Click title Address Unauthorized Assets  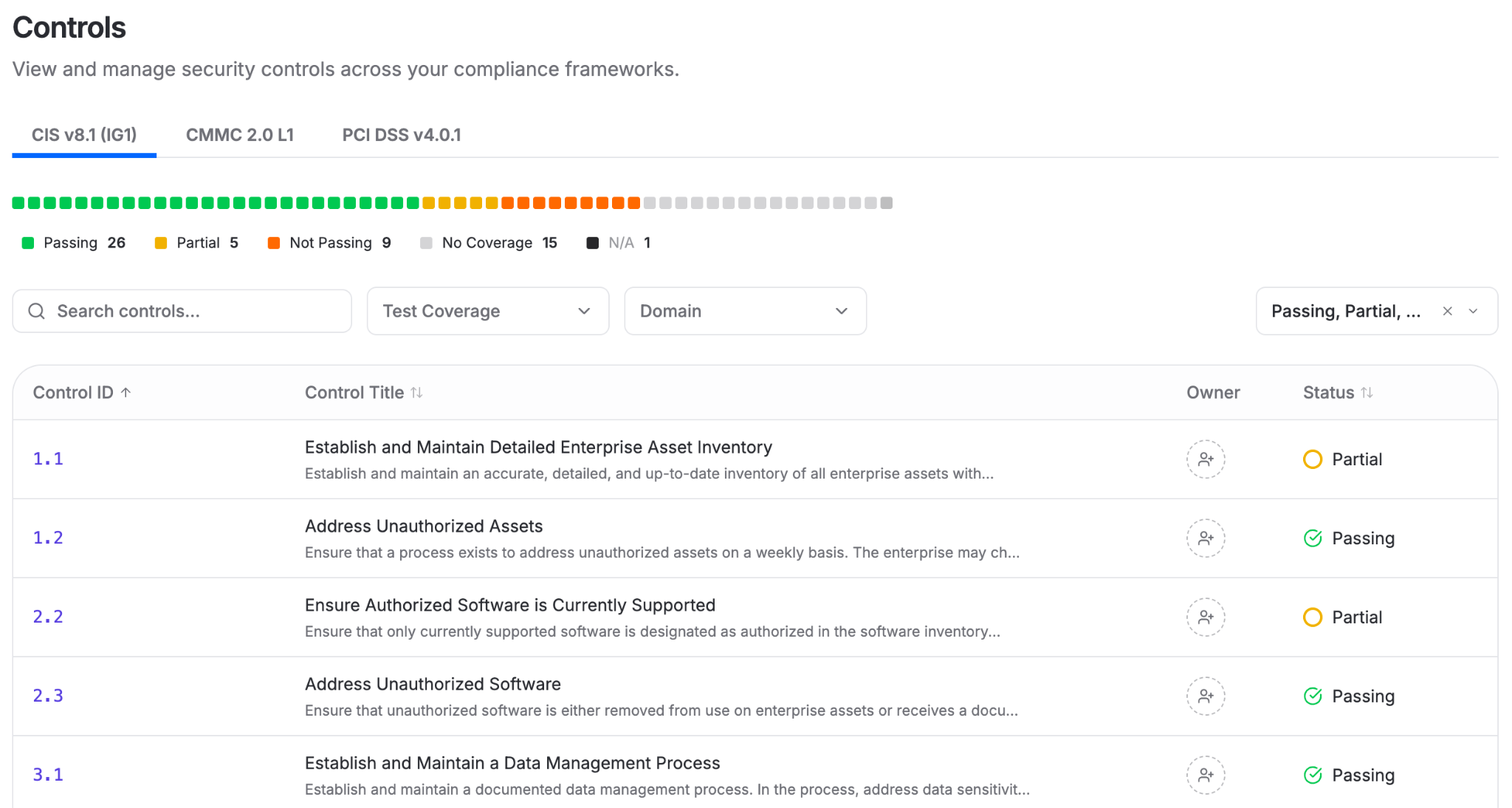(424, 526)
